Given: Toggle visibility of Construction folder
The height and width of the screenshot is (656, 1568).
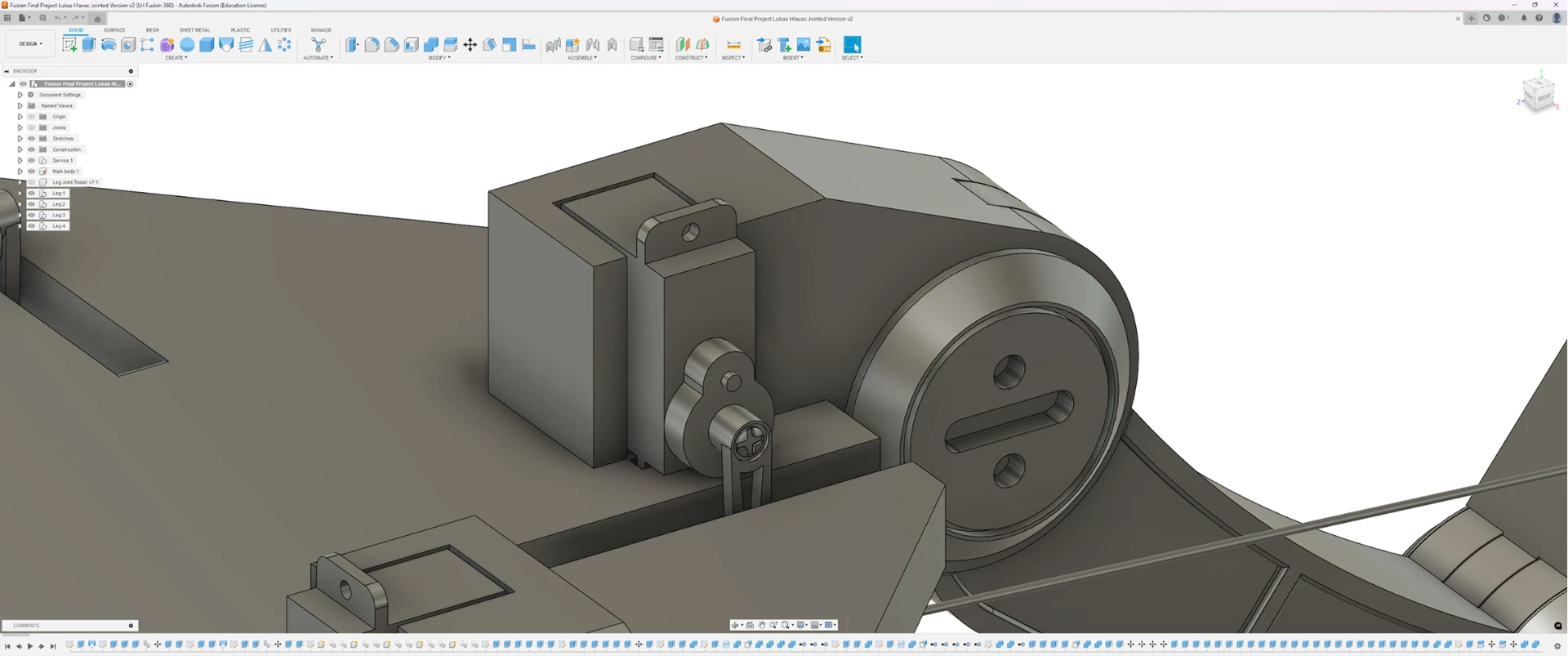Looking at the screenshot, I should pos(32,149).
